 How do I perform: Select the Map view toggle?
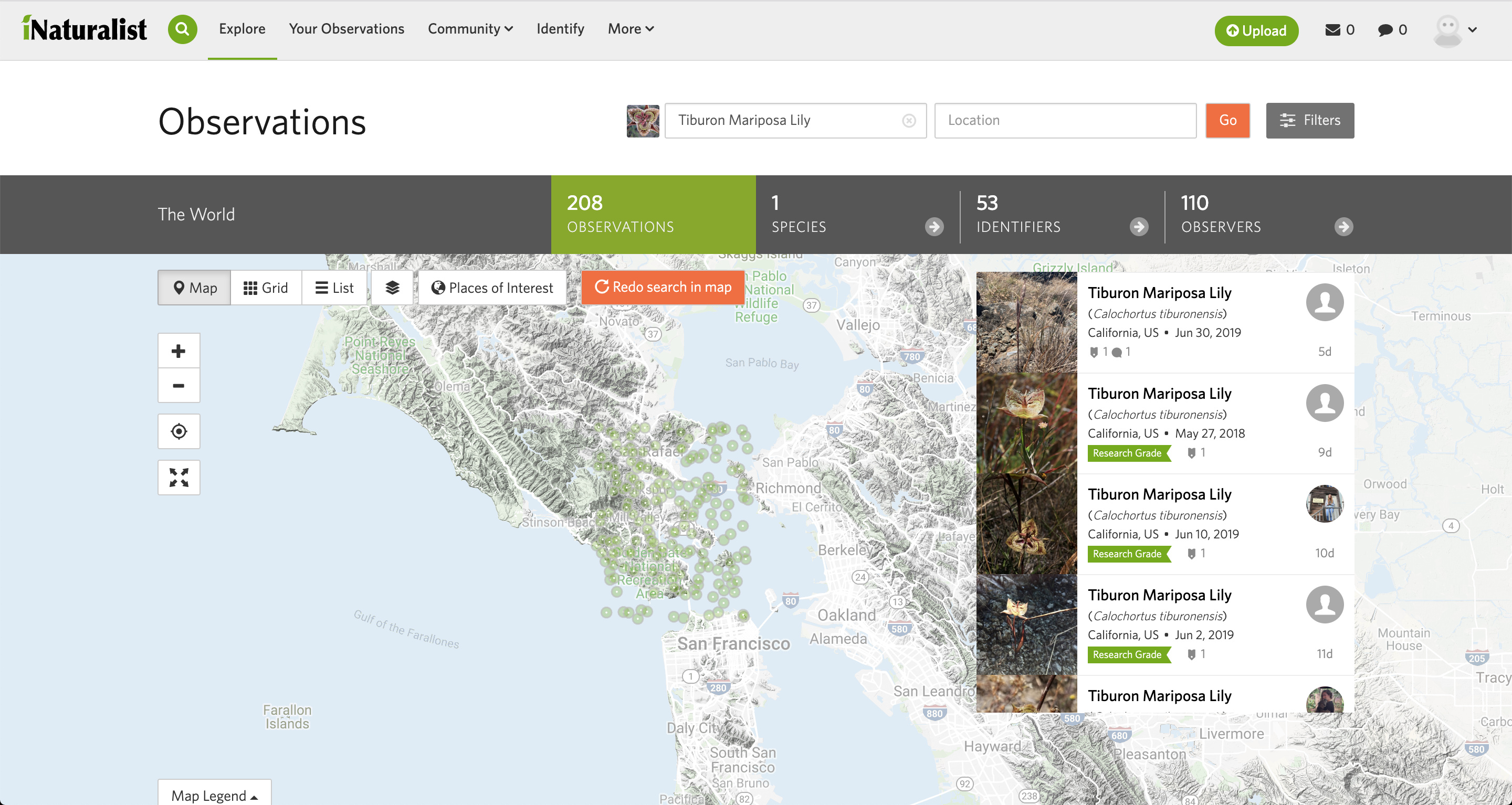(195, 288)
